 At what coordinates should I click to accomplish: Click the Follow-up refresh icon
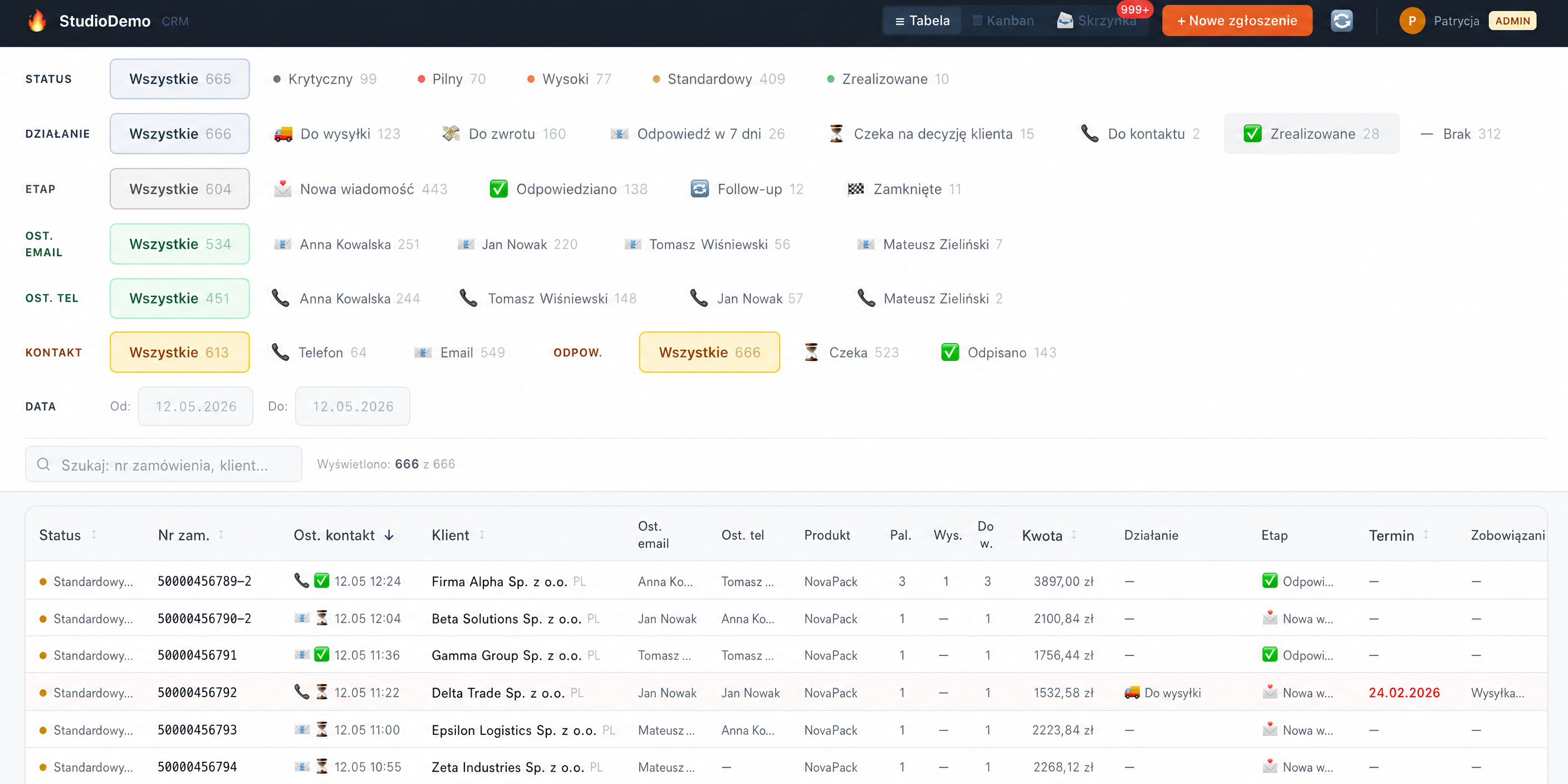tap(700, 189)
